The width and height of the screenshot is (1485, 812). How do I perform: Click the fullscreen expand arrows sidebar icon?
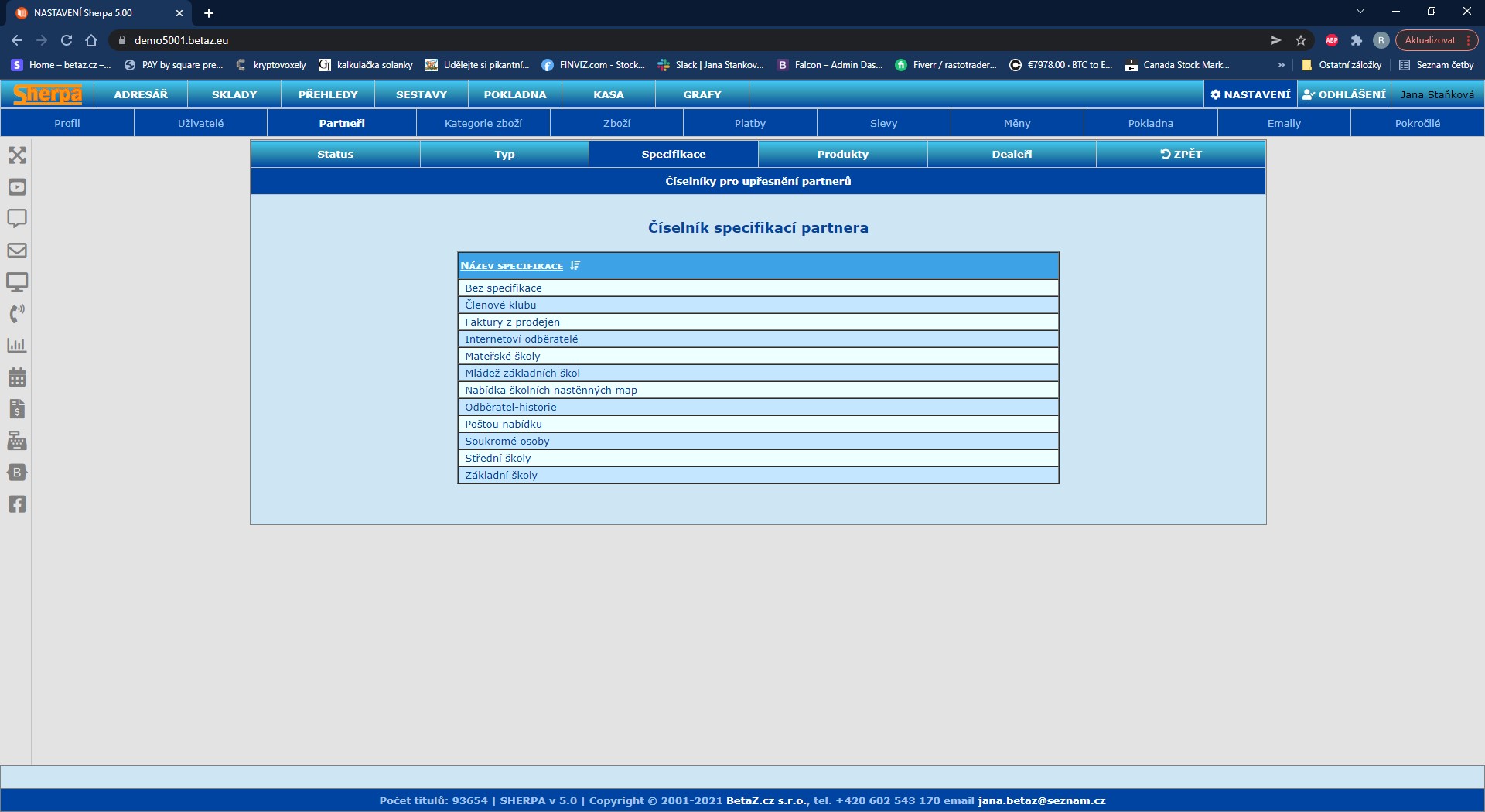coord(17,155)
